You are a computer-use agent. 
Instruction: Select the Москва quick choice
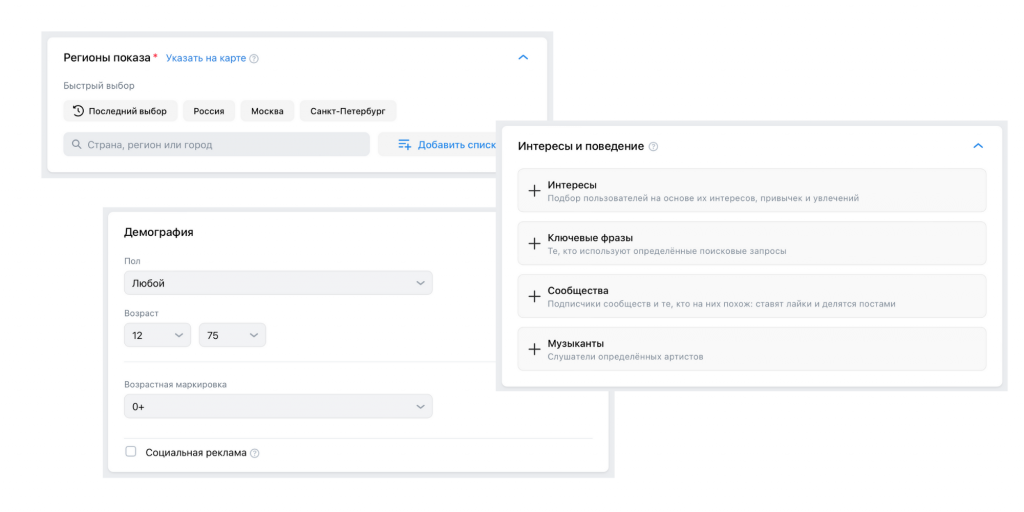tap(267, 111)
